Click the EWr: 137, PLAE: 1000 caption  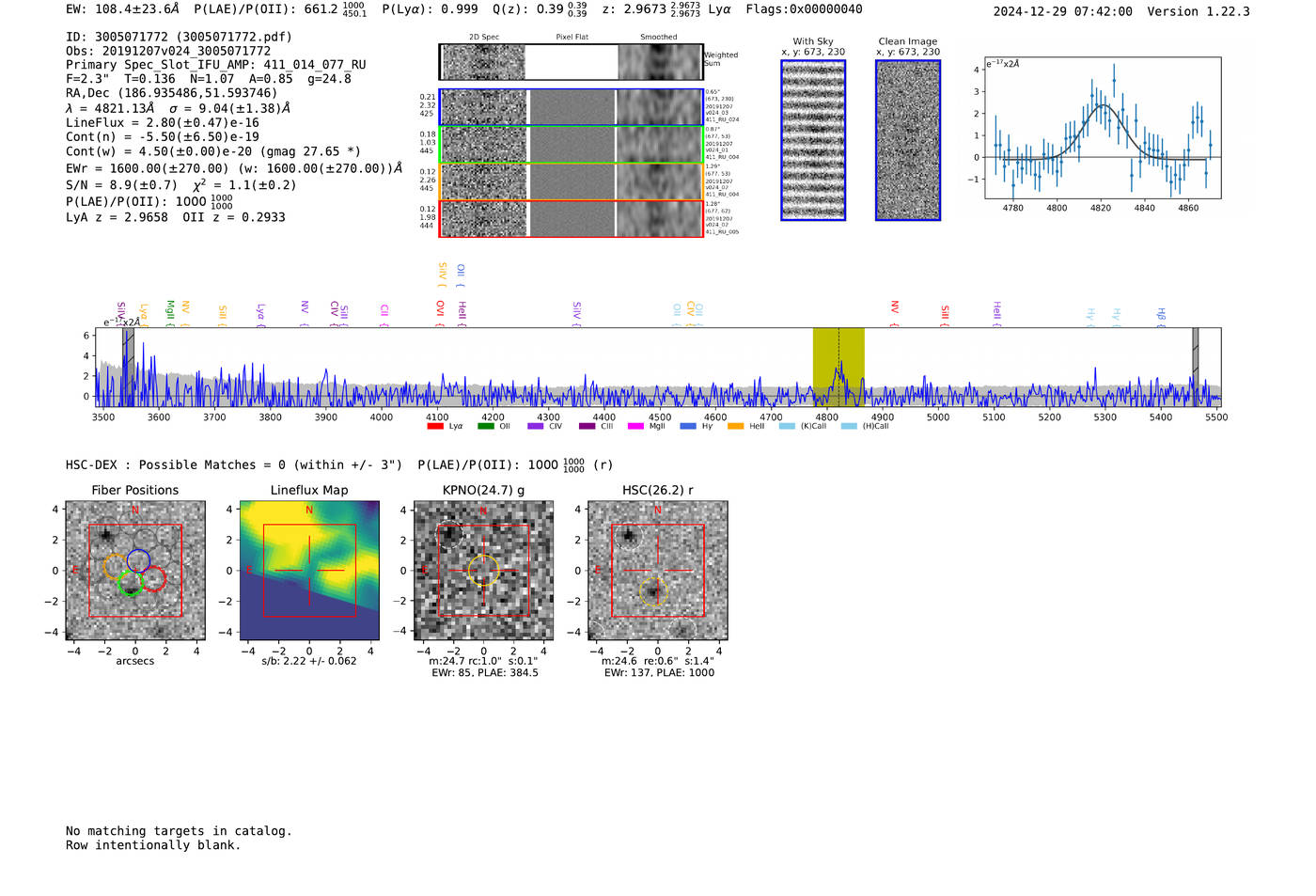click(659, 673)
